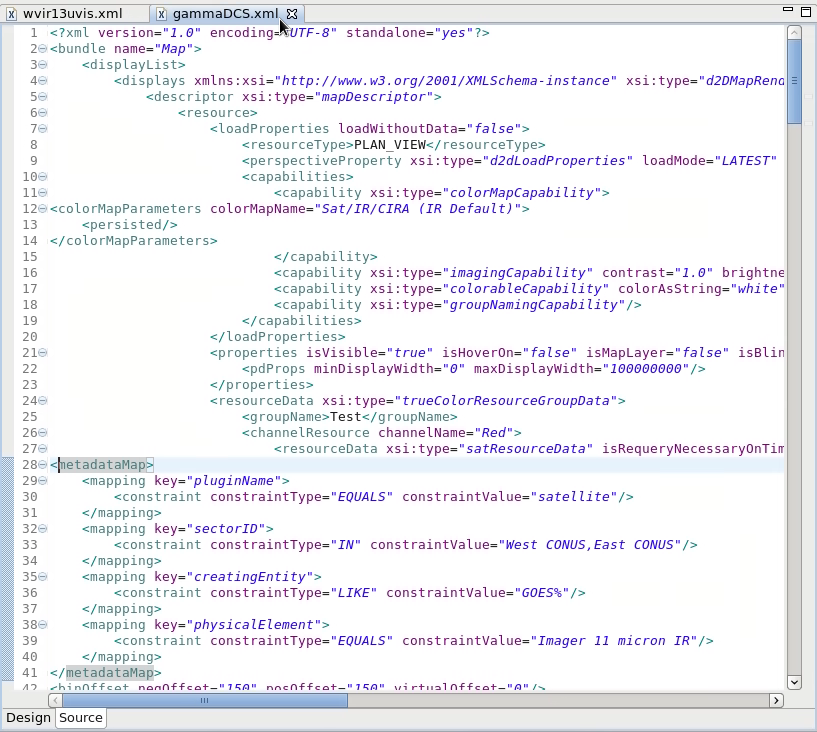Viewport: 817px width, 732px height.
Task: Close the gammaDCS.xml tab
Action: (x=292, y=14)
